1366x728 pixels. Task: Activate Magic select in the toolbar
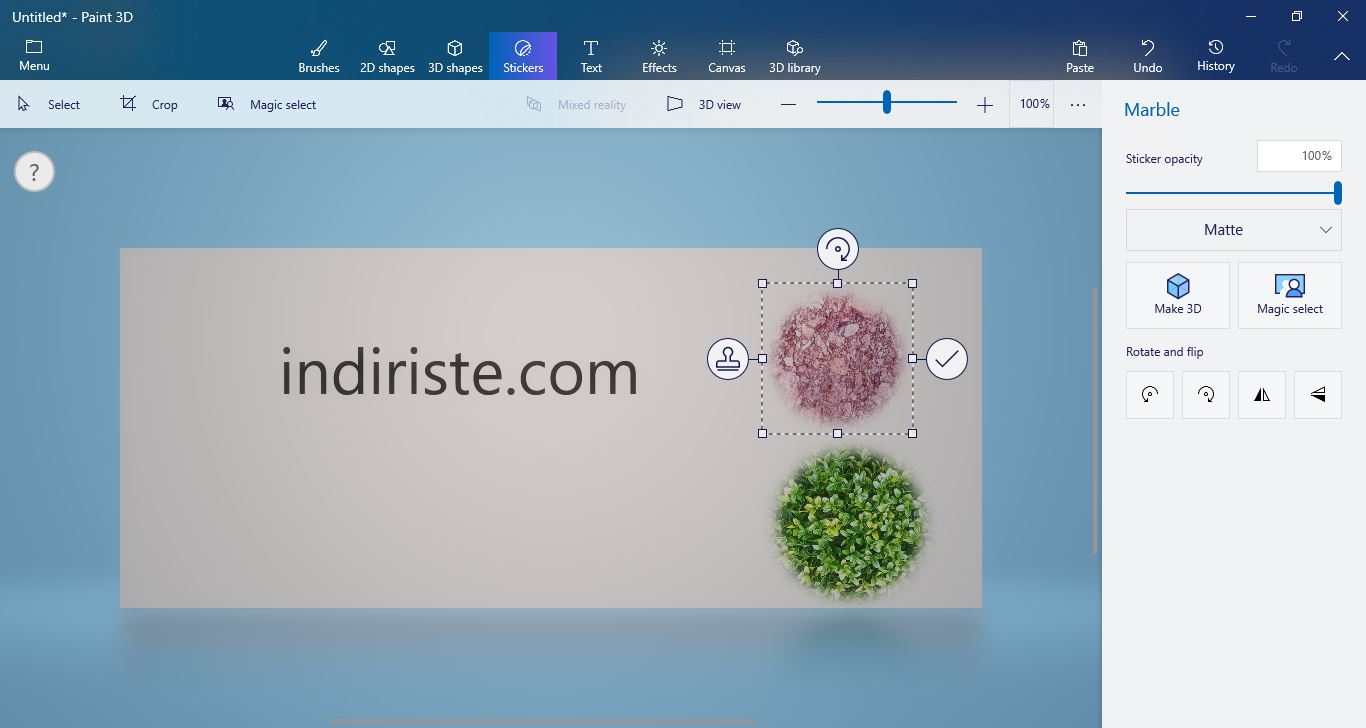point(267,104)
